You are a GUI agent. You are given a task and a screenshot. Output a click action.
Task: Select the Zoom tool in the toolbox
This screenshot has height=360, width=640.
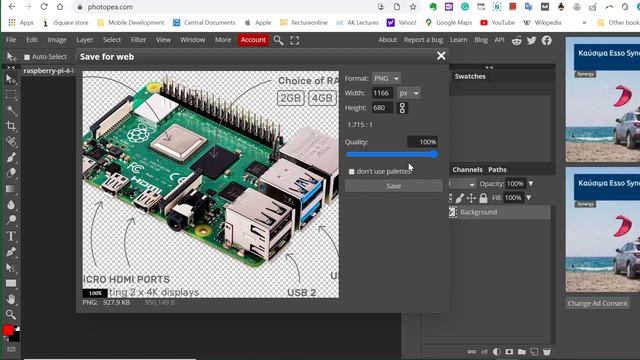tap(11, 314)
